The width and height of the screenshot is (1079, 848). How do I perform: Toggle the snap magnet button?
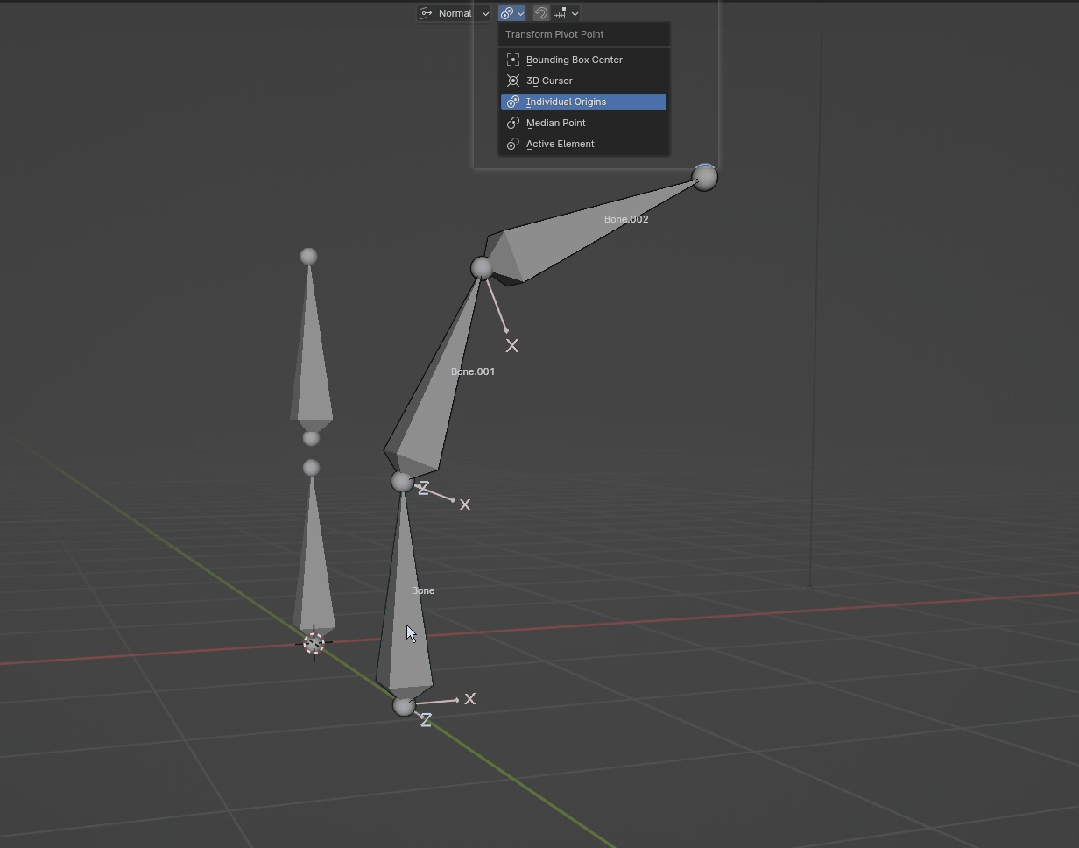point(541,13)
